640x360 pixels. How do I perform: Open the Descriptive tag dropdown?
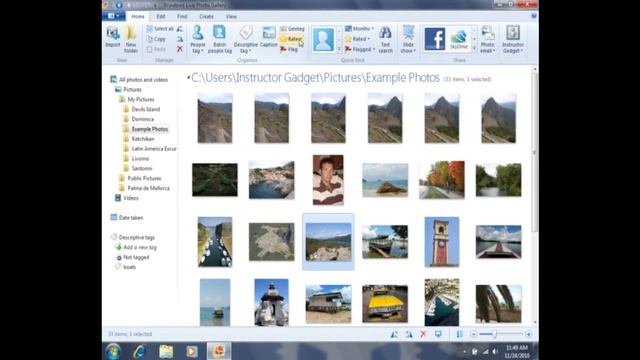246,39
